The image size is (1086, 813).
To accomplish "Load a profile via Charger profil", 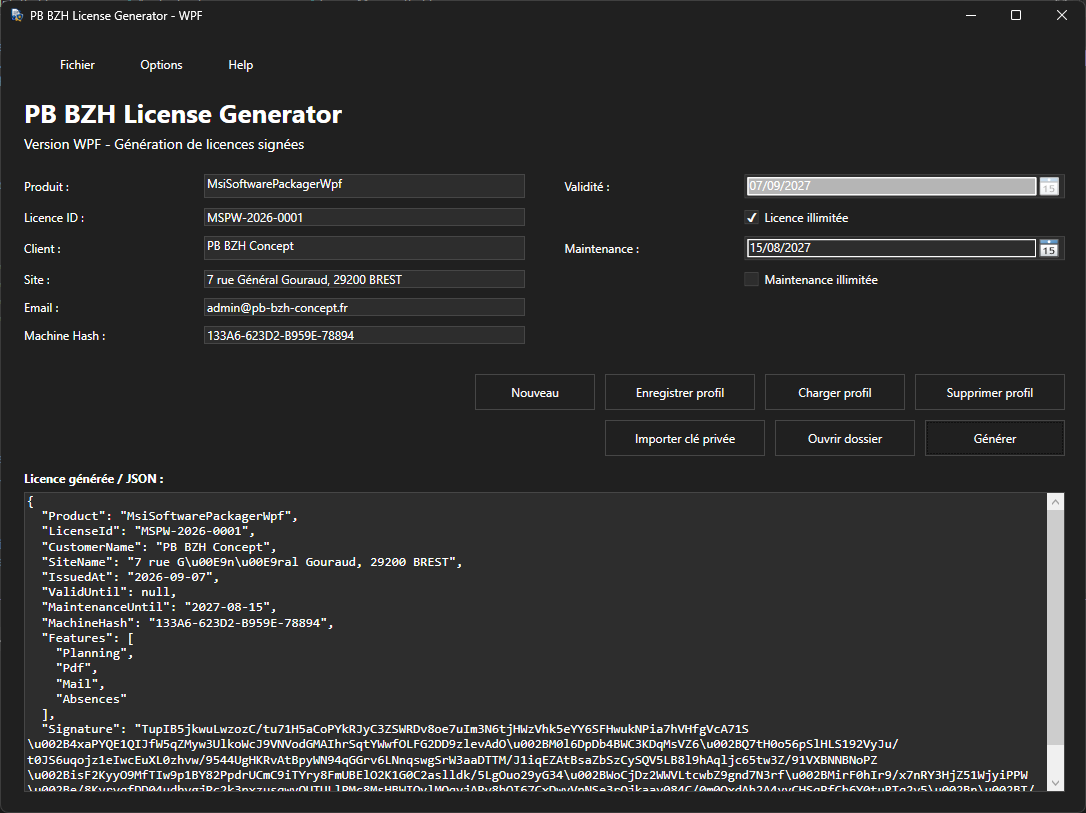I will (835, 393).
